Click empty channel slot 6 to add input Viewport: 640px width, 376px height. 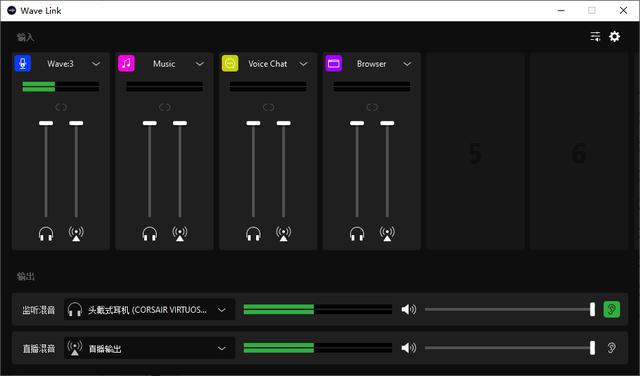click(579, 151)
